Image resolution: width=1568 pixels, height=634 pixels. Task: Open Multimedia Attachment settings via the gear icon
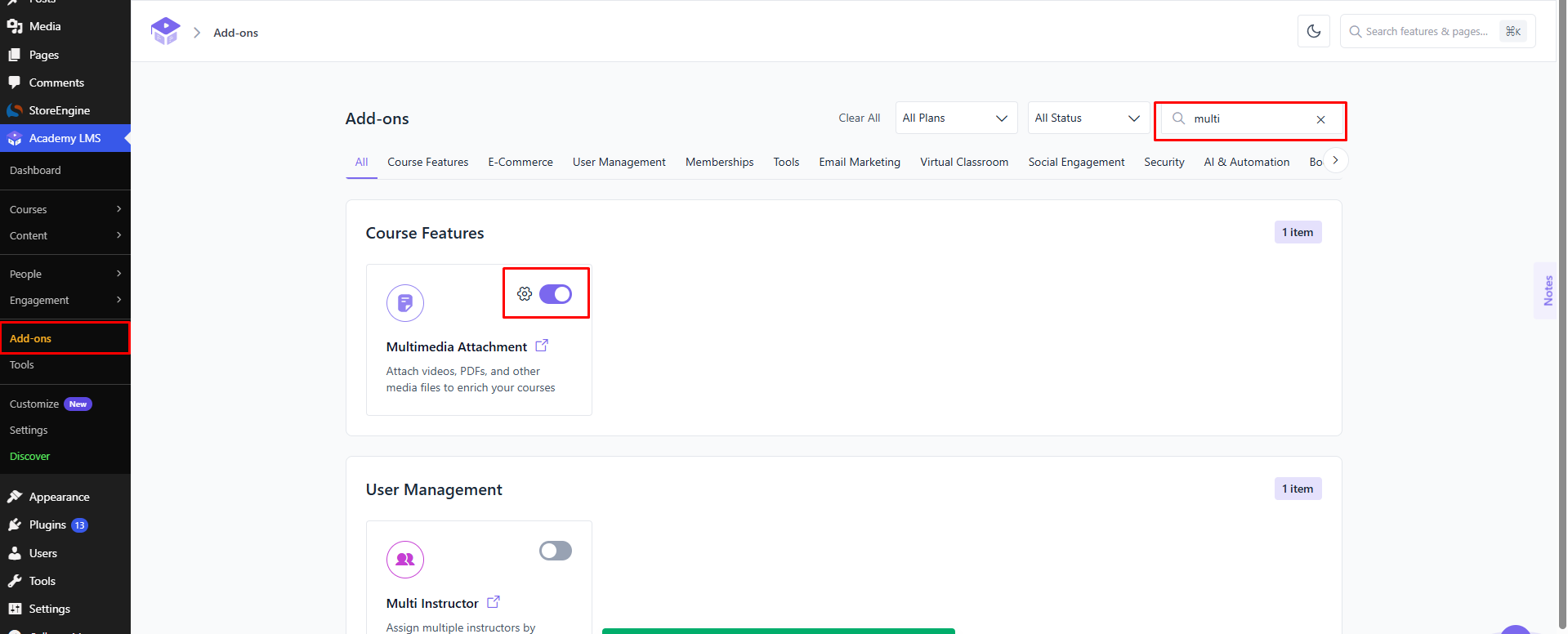click(x=525, y=294)
